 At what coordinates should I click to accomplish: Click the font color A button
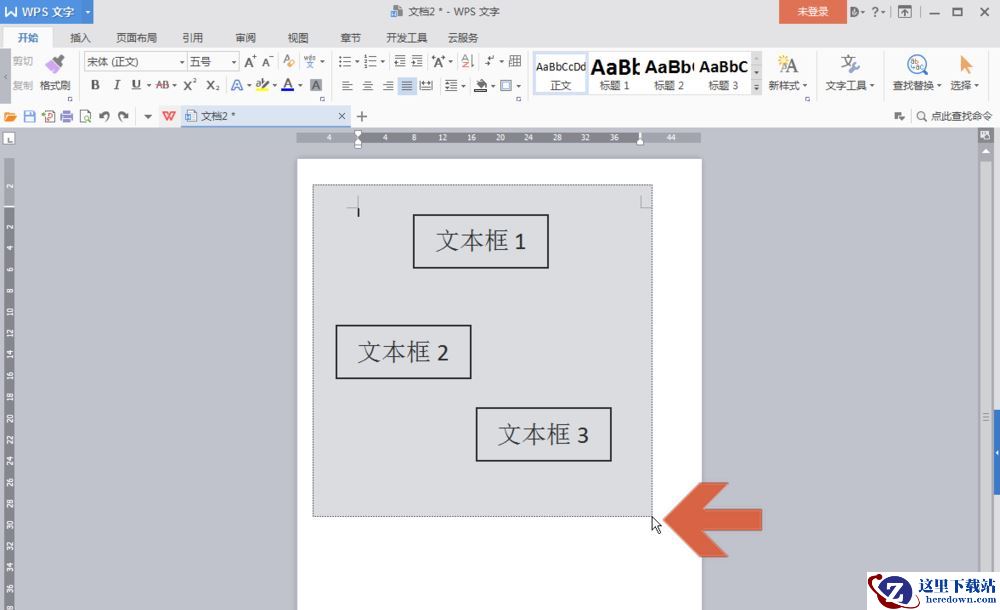click(x=288, y=85)
